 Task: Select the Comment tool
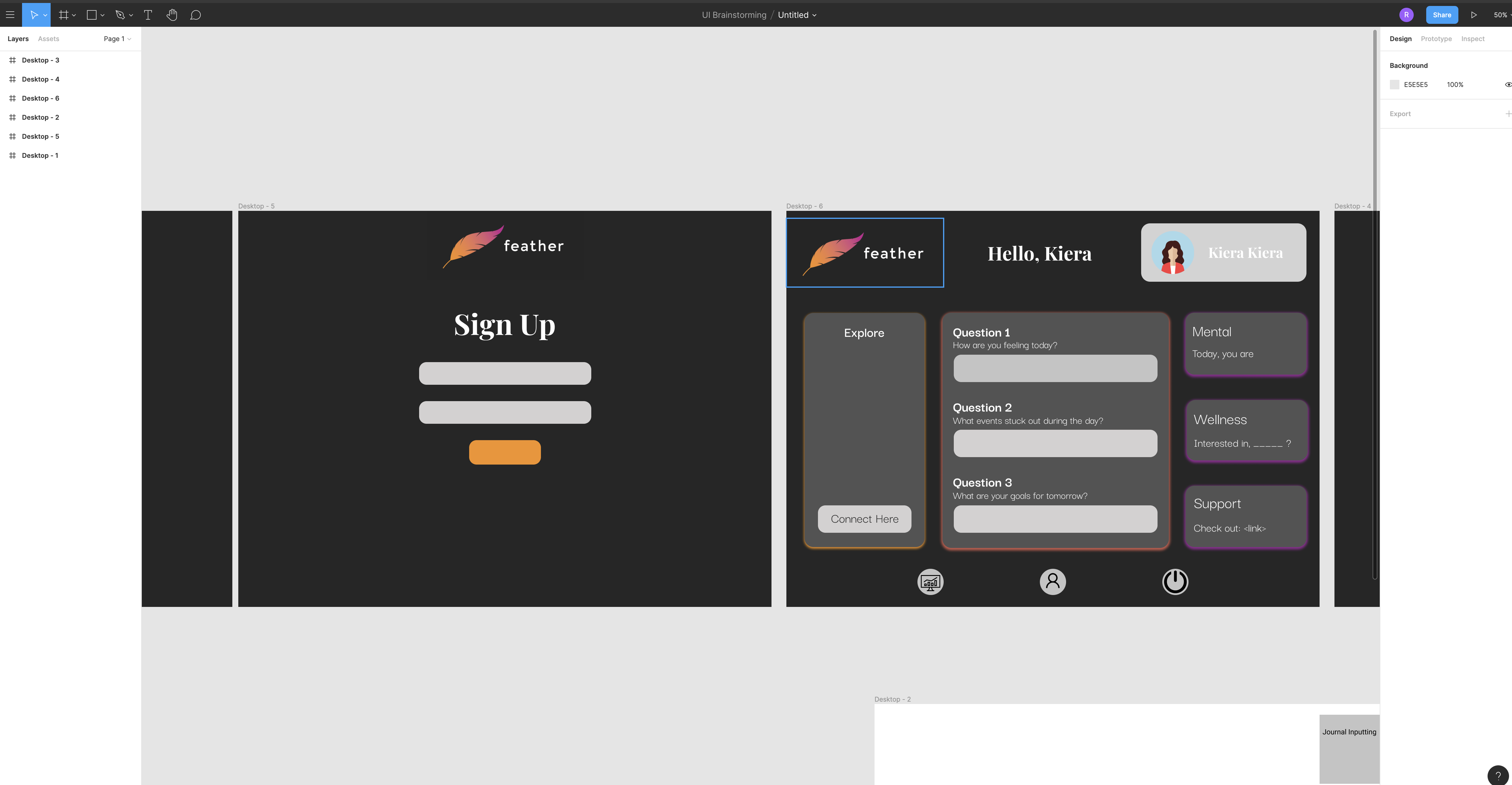pyautogui.click(x=195, y=15)
